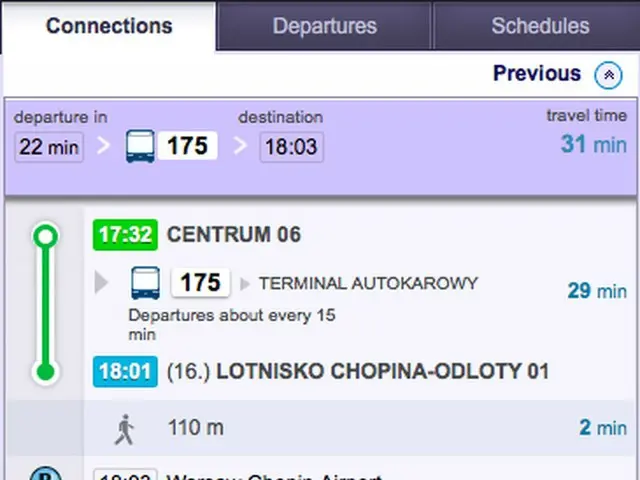Click the 31 min travel time
640x480 pixels.
tap(593, 144)
